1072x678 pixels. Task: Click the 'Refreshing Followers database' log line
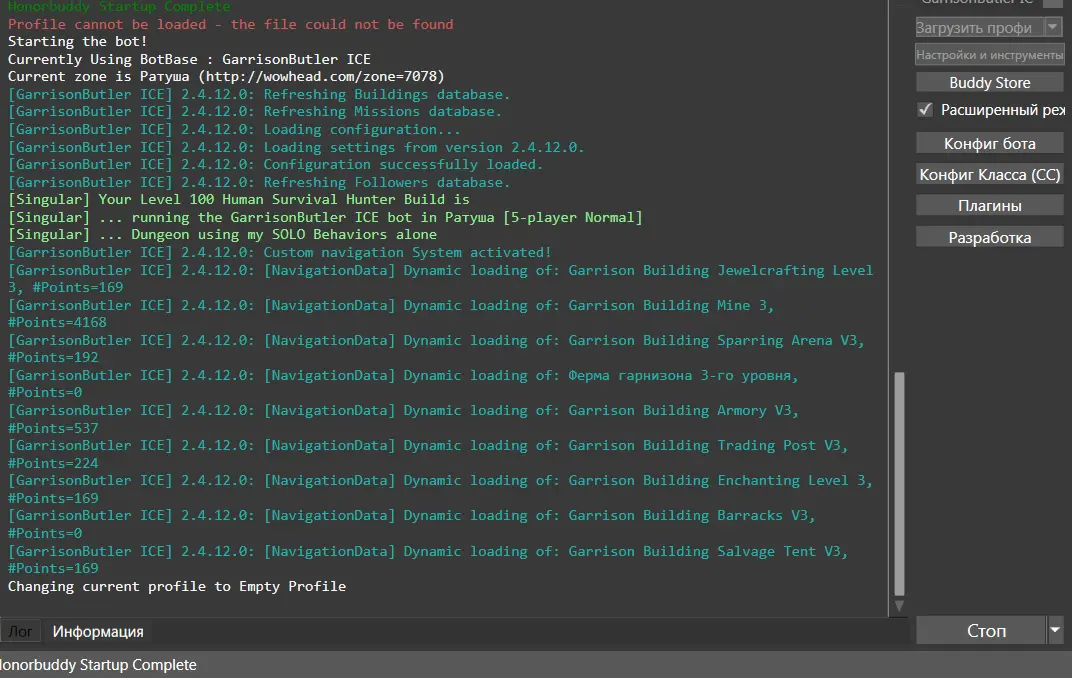click(259, 182)
